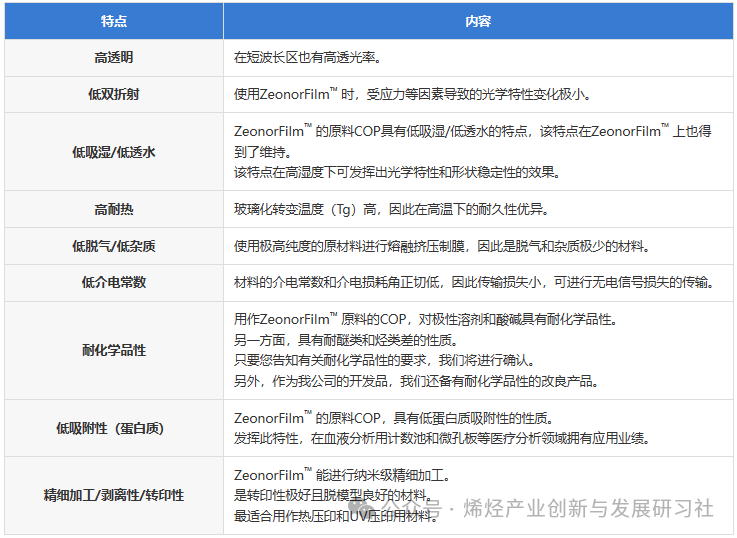The width and height of the screenshot is (737, 538).
Task: Click the line 玻璃化转变温度（Tg）高
Action: [x=392, y=209]
